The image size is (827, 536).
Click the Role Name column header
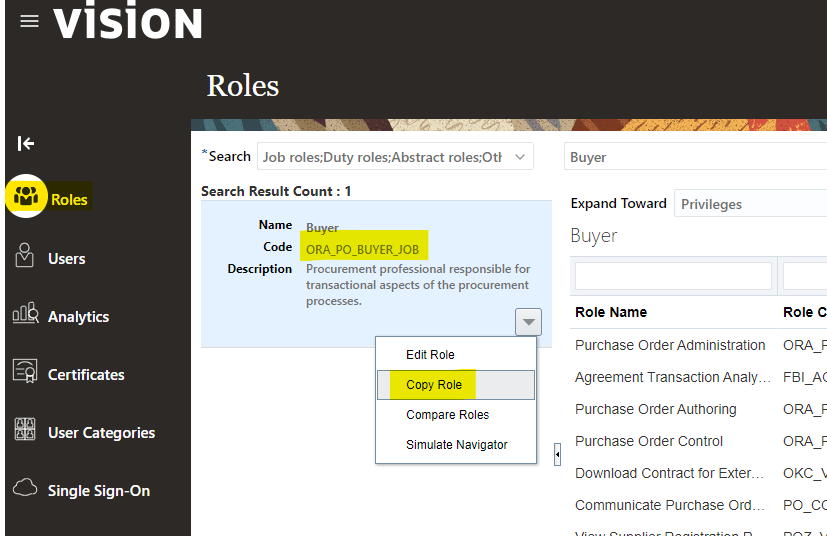coord(611,312)
